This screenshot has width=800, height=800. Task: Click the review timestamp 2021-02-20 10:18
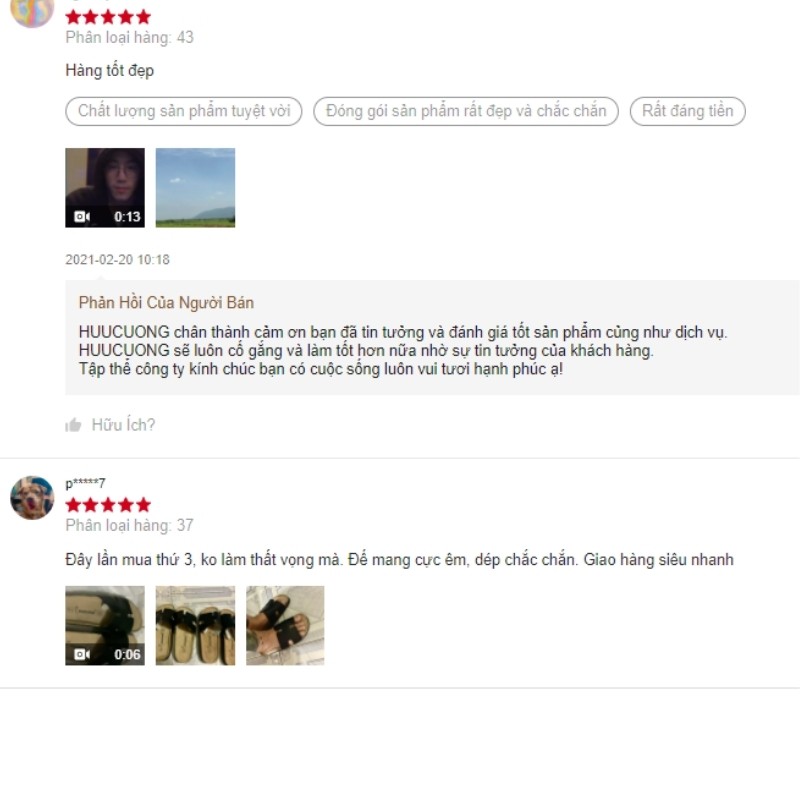coord(117,260)
